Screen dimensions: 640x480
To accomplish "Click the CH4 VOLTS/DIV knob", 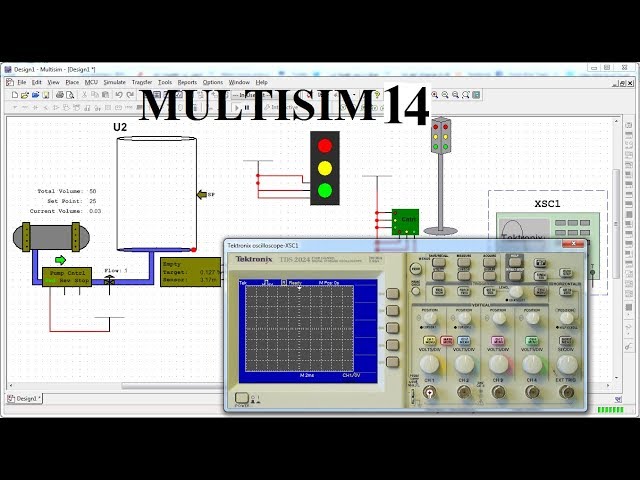I will [532, 364].
